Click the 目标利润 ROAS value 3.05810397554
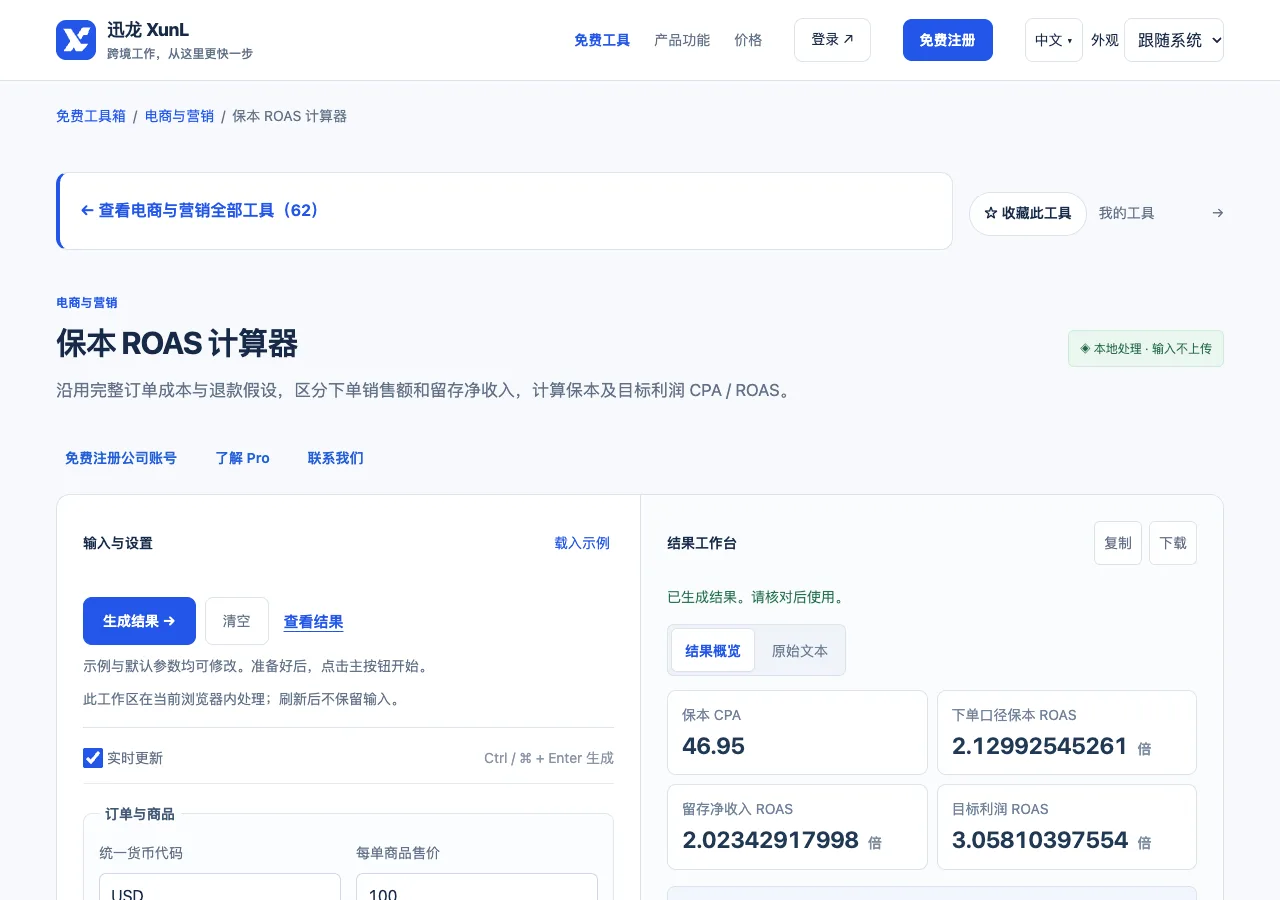Screen dimensions: 1280x900 [x=1040, y=840]
